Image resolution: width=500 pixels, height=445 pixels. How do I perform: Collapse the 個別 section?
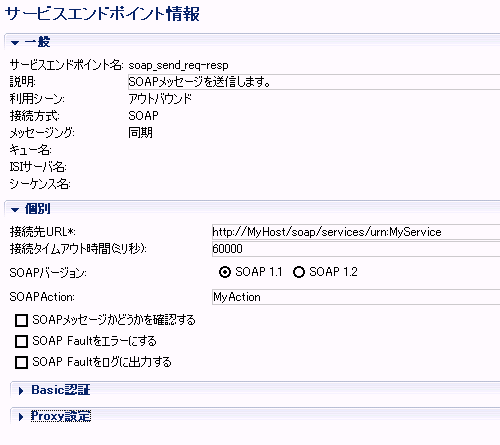(15, 210)
